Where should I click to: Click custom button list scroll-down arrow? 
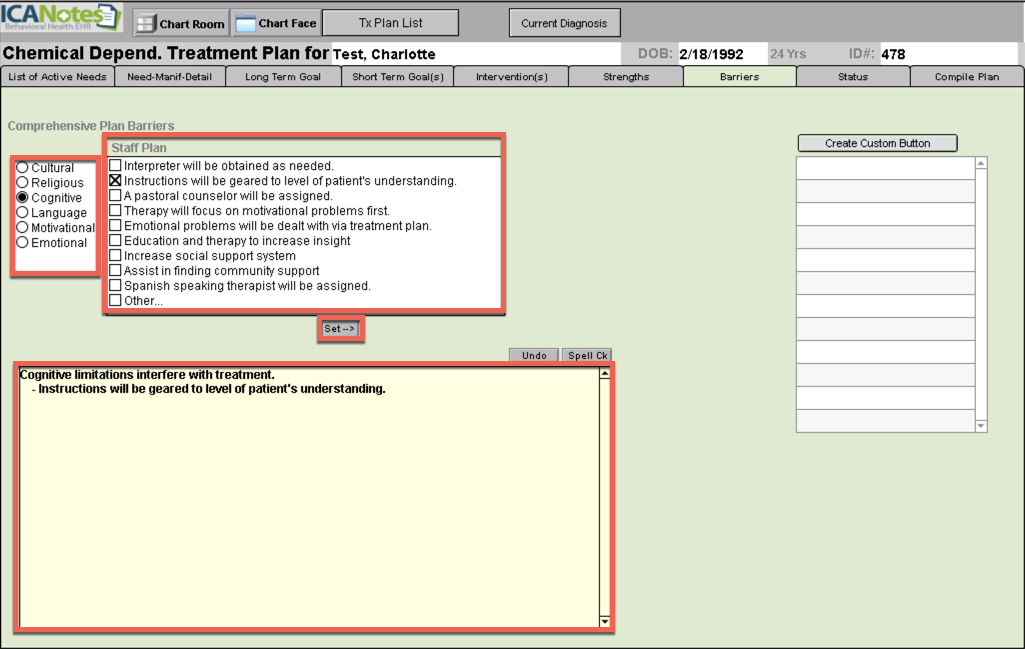pyautogui.click(x=980, y=425)
